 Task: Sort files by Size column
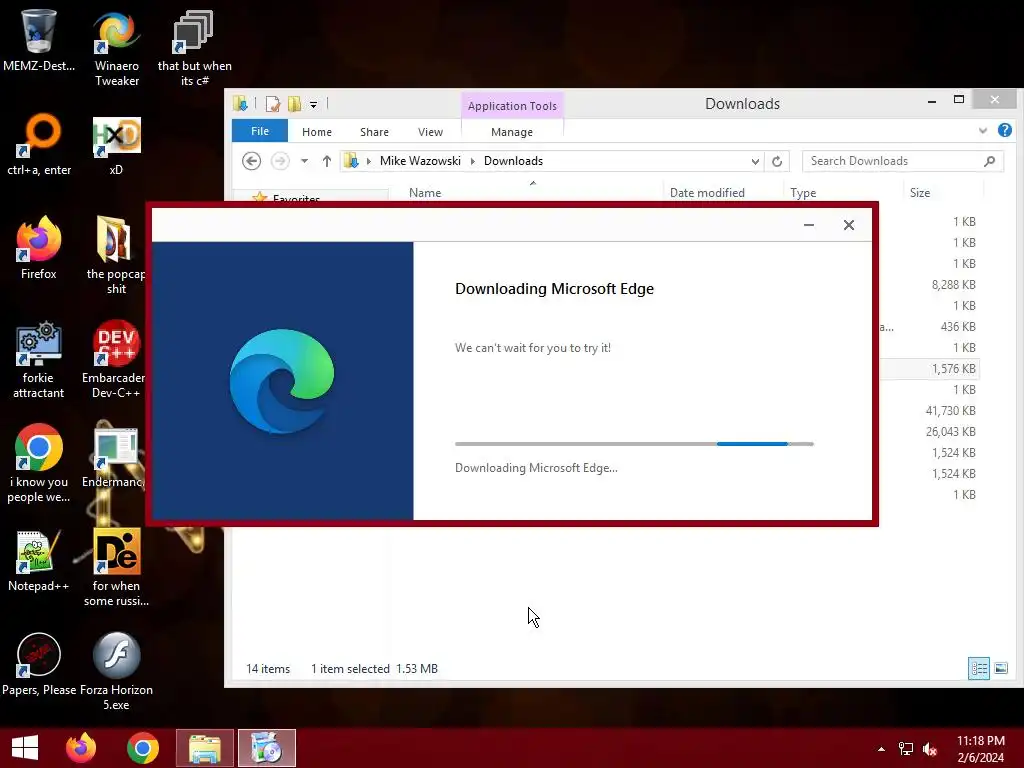(x=920, y=193)
